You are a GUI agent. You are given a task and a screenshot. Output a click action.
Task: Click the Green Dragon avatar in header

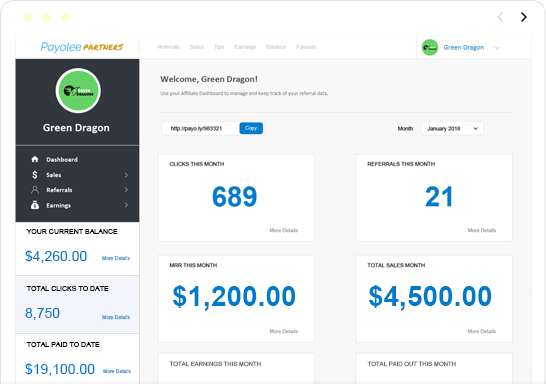click(x=430, y=47)
